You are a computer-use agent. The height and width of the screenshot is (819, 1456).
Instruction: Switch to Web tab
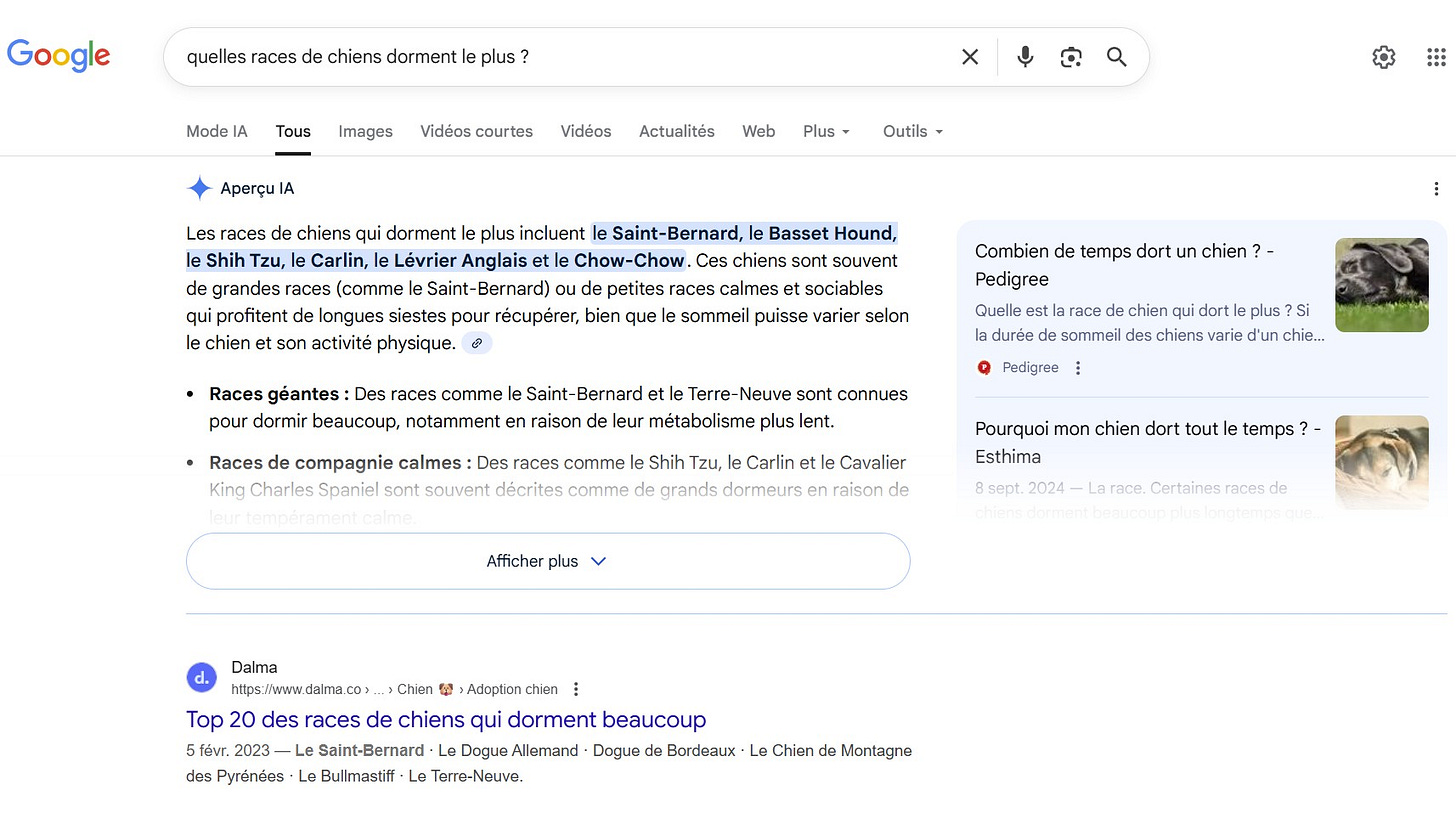[x=758, y=131]
